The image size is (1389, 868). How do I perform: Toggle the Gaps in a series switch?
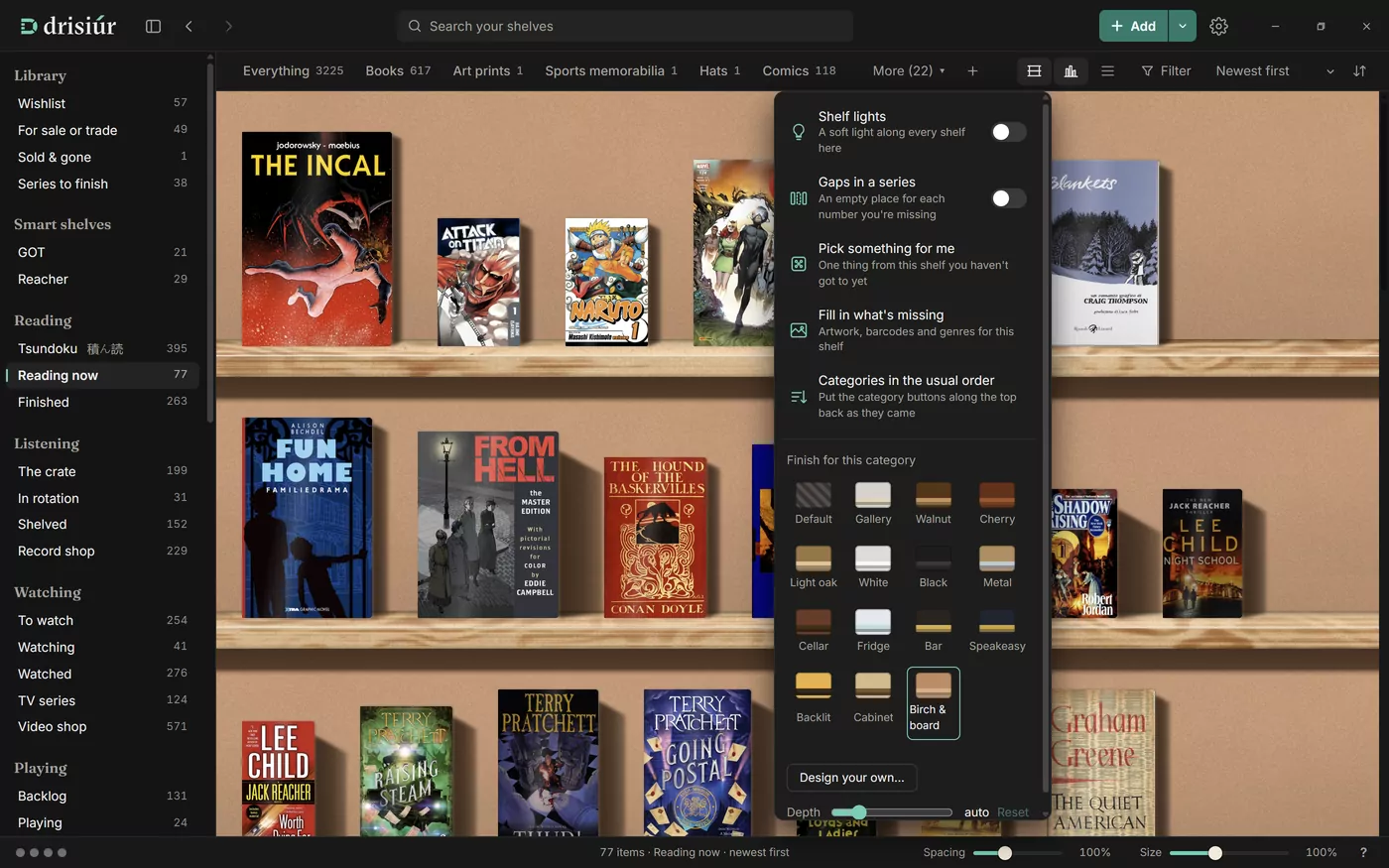pos(1008,198)
